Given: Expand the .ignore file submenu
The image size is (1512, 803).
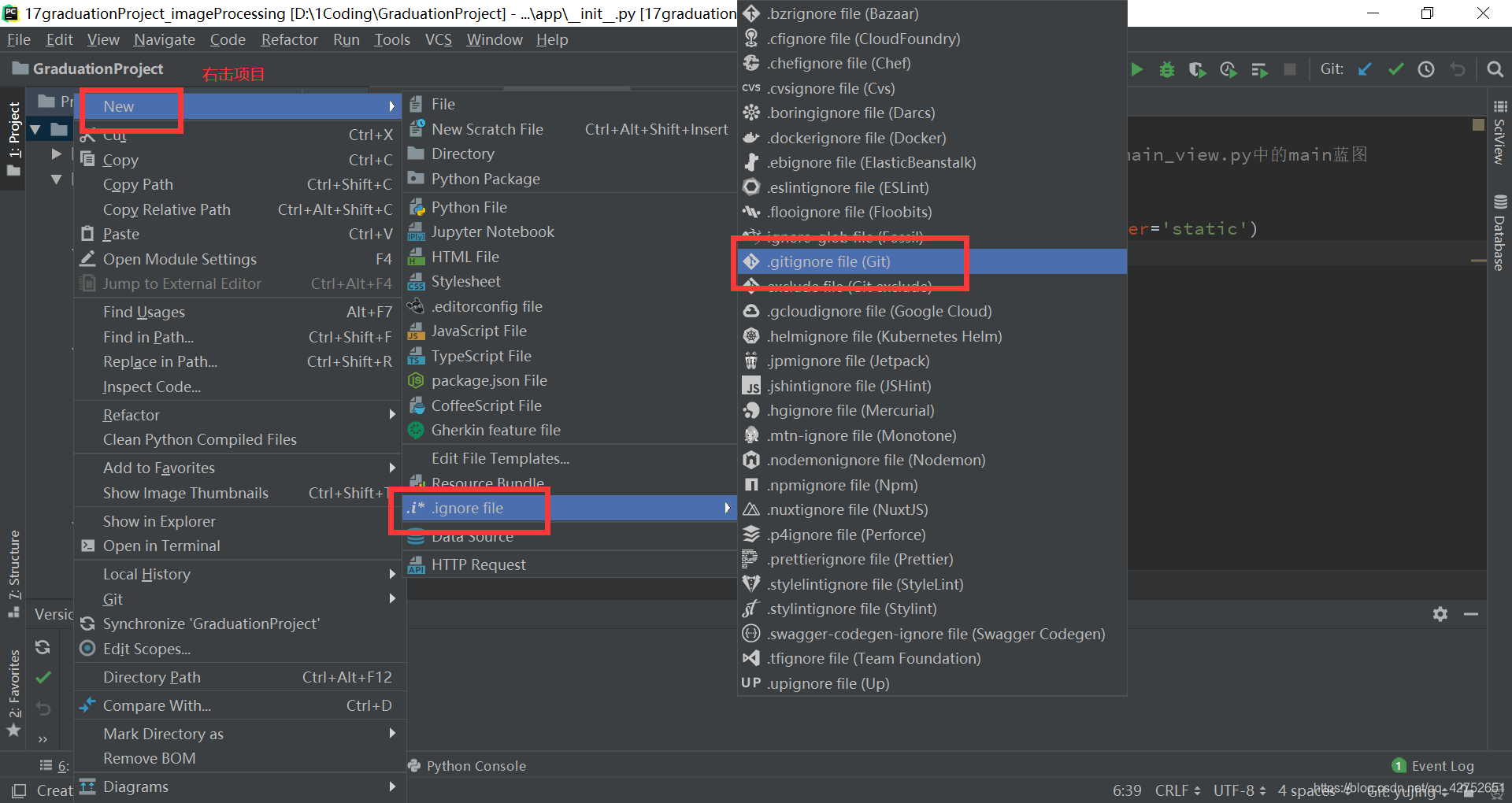Looking at the screenshot, I should (x=569, y=508).
